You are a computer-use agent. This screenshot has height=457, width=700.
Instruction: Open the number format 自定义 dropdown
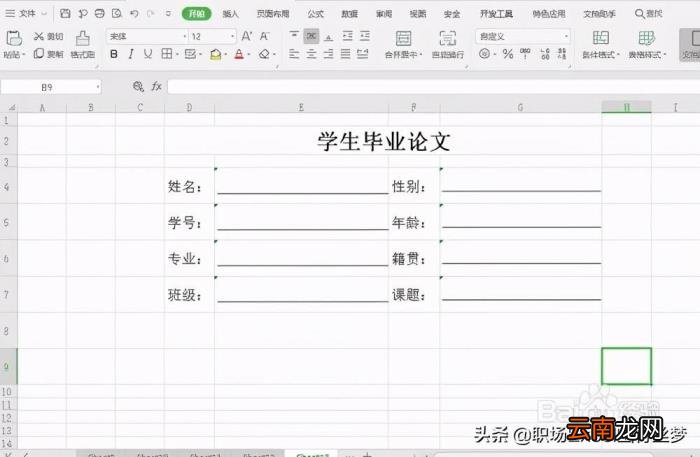(x=566, y=36)
